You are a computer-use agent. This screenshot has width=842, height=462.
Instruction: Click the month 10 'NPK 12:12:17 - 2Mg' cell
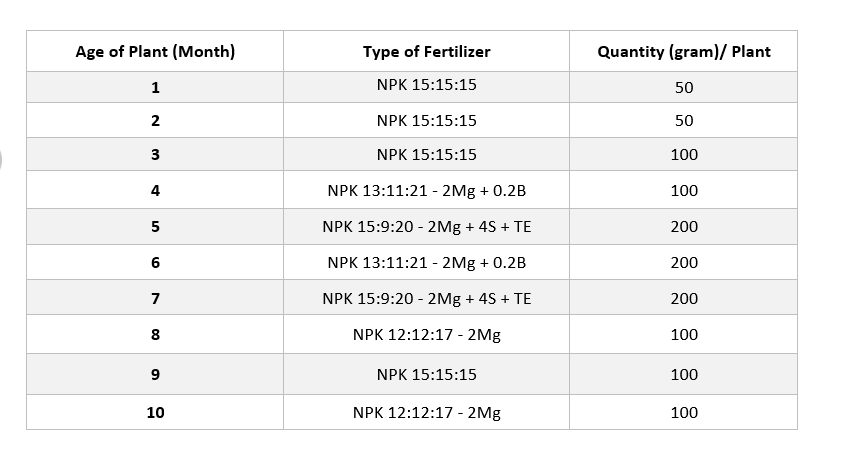point(426,412)
